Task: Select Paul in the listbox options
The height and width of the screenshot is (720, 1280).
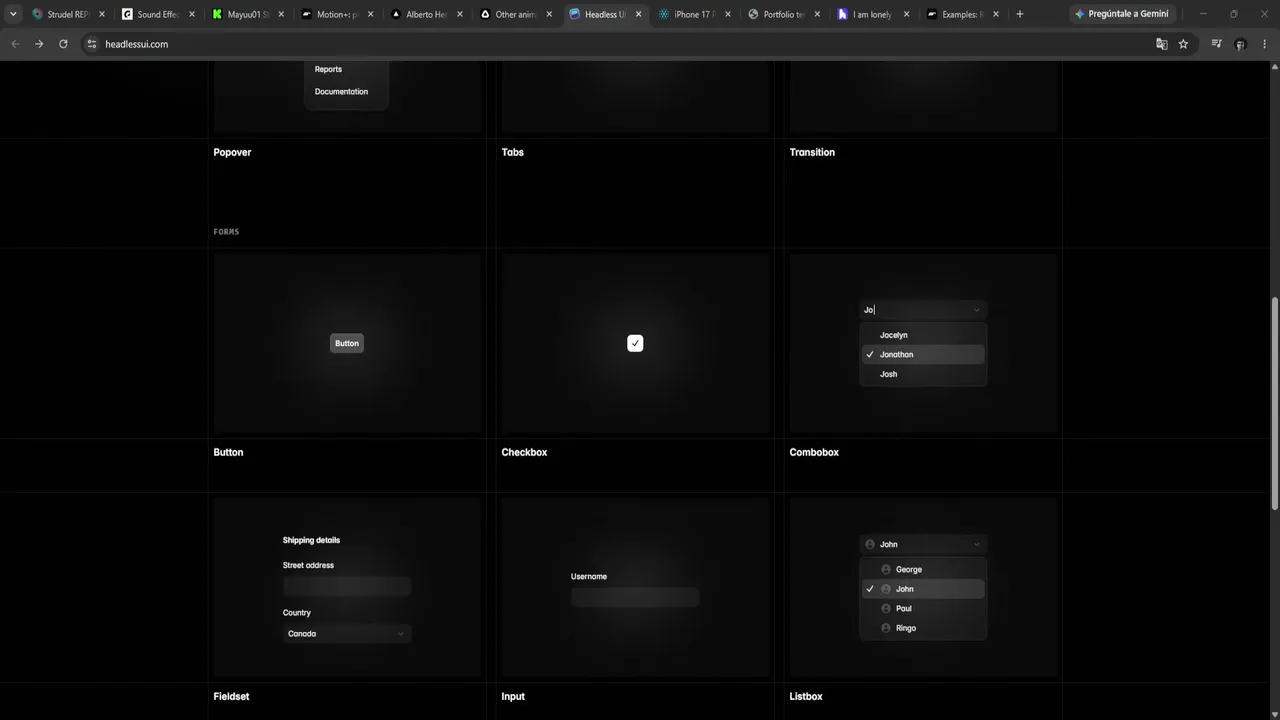Action: pos(923,608)
